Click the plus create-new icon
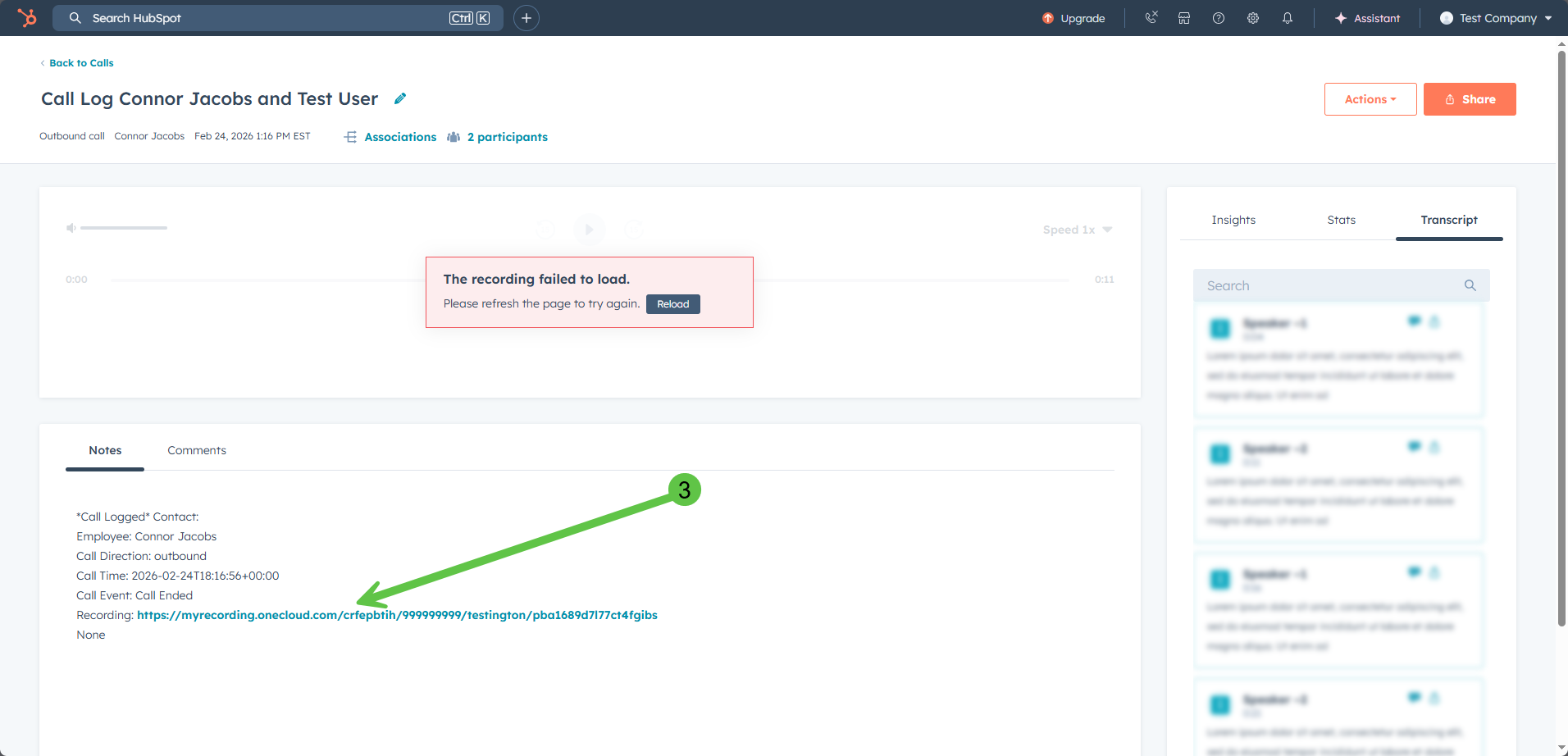This screenshot has height=756, width=1568. (526, 18)
